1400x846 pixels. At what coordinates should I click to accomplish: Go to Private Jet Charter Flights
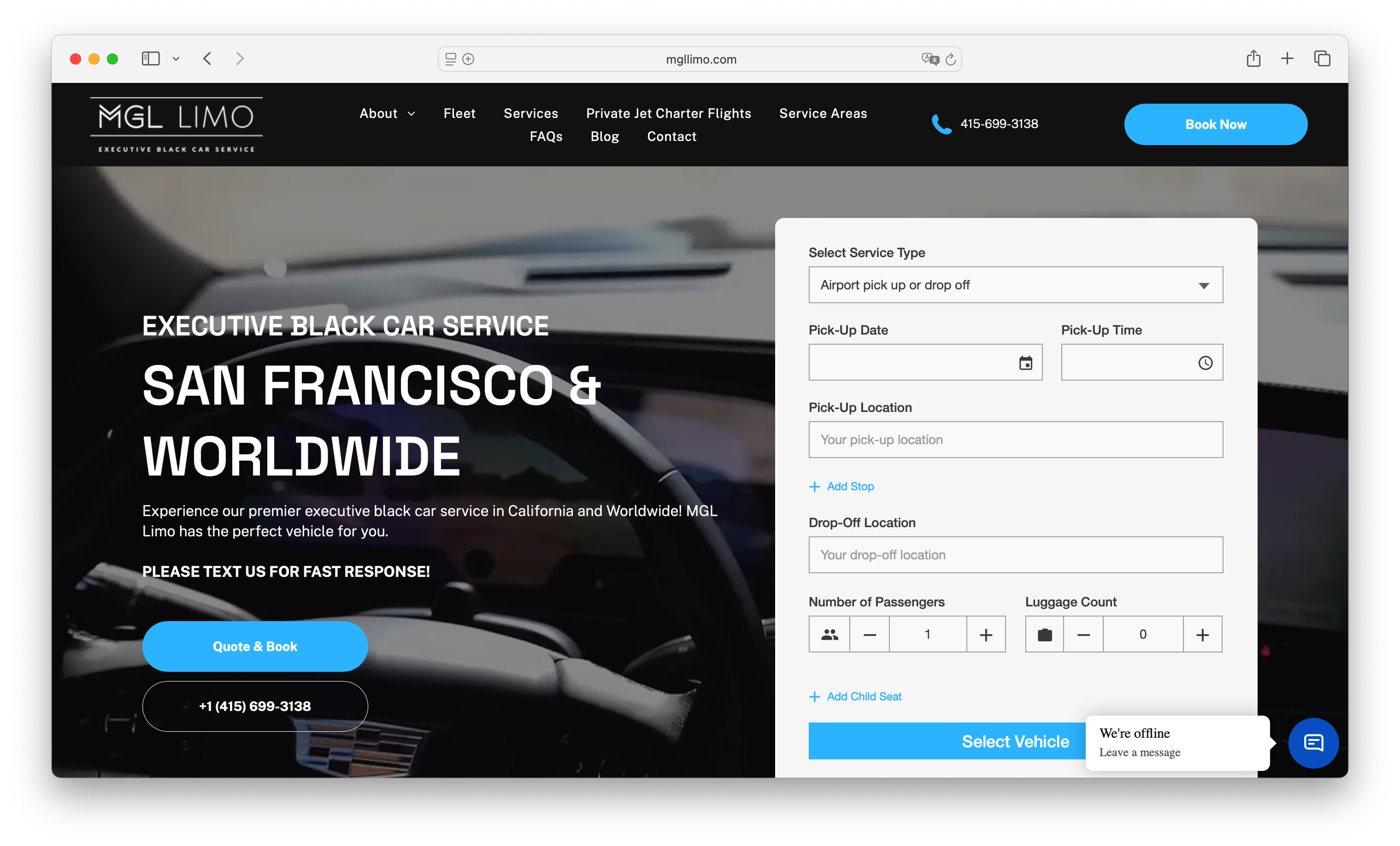[668, 113]
